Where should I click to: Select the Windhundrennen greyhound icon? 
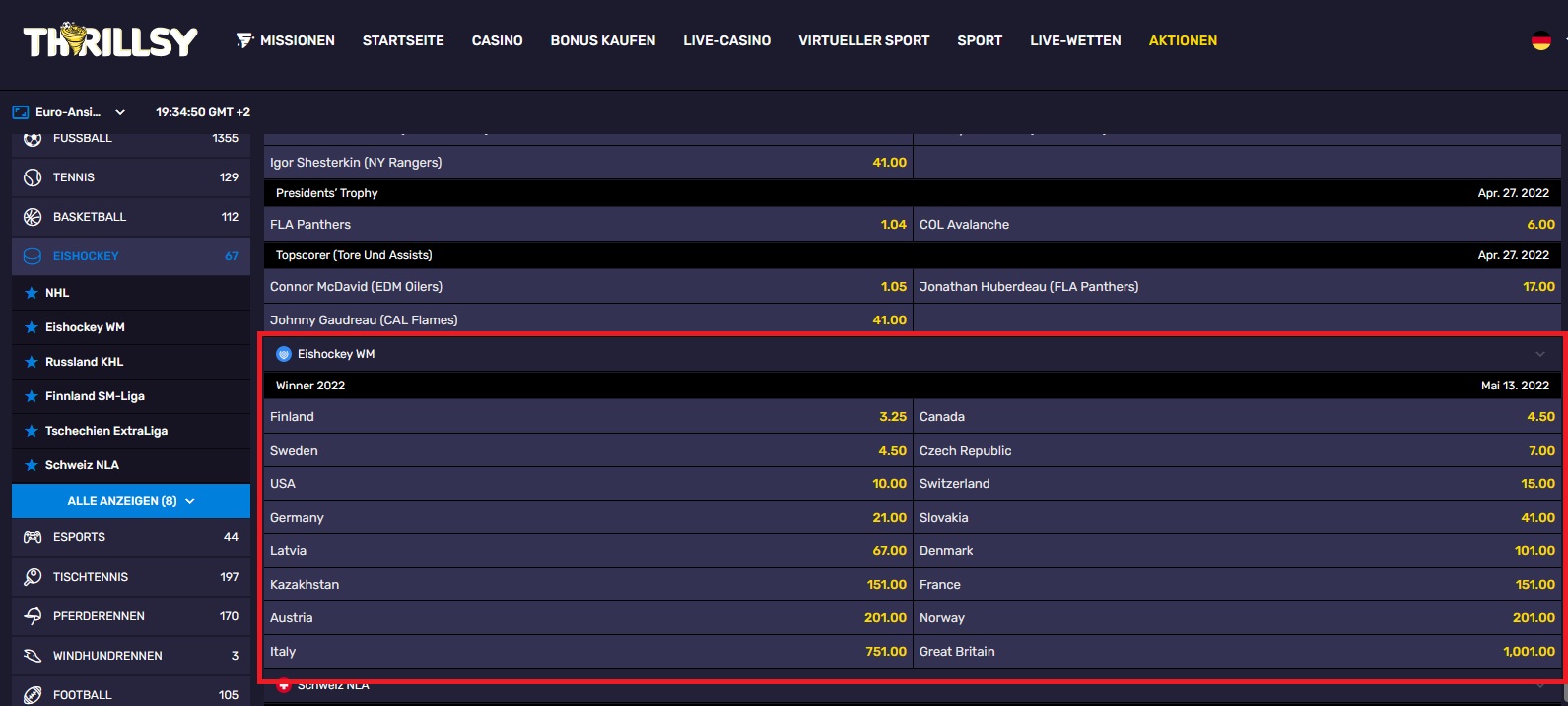click(x=33, y=656)
